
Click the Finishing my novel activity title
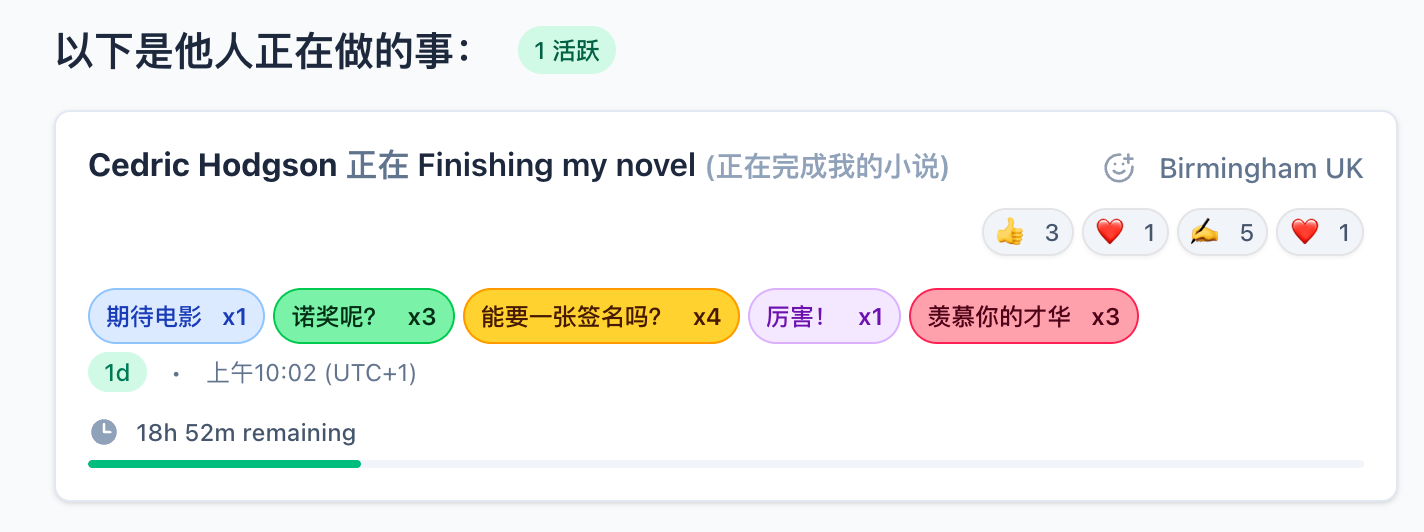click(556, 165)
